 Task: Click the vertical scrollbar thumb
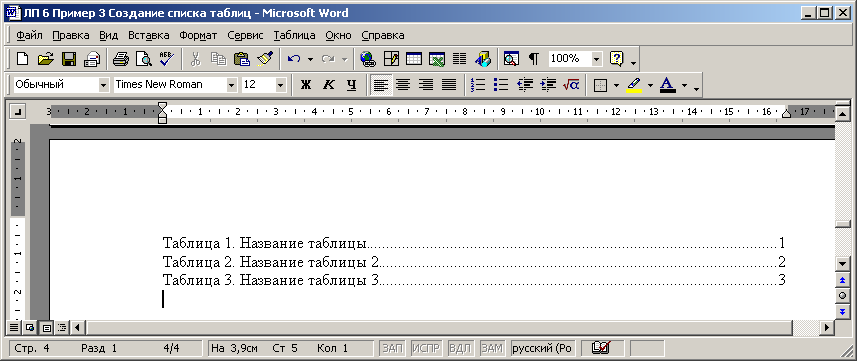tap(842, 224)
